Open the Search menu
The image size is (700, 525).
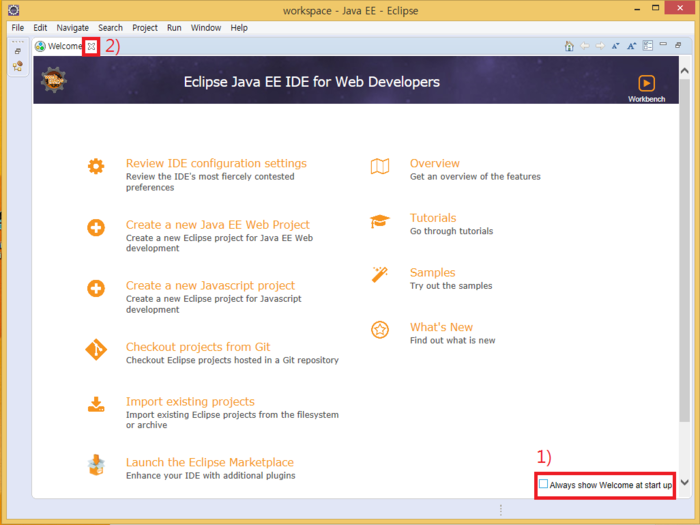[110, 28]
